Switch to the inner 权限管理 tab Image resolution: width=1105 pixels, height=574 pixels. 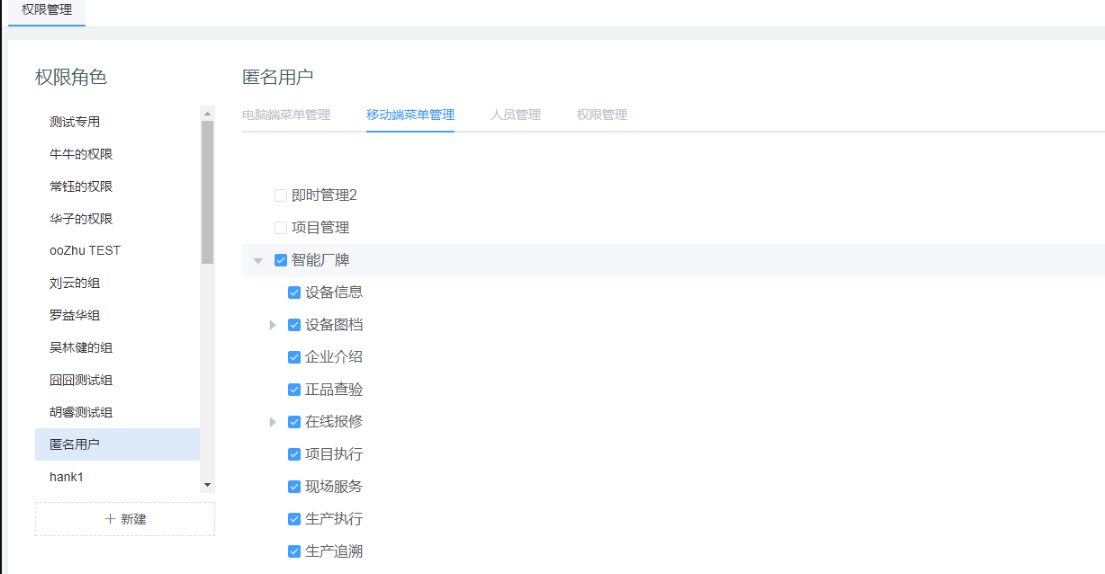point(602,115)
